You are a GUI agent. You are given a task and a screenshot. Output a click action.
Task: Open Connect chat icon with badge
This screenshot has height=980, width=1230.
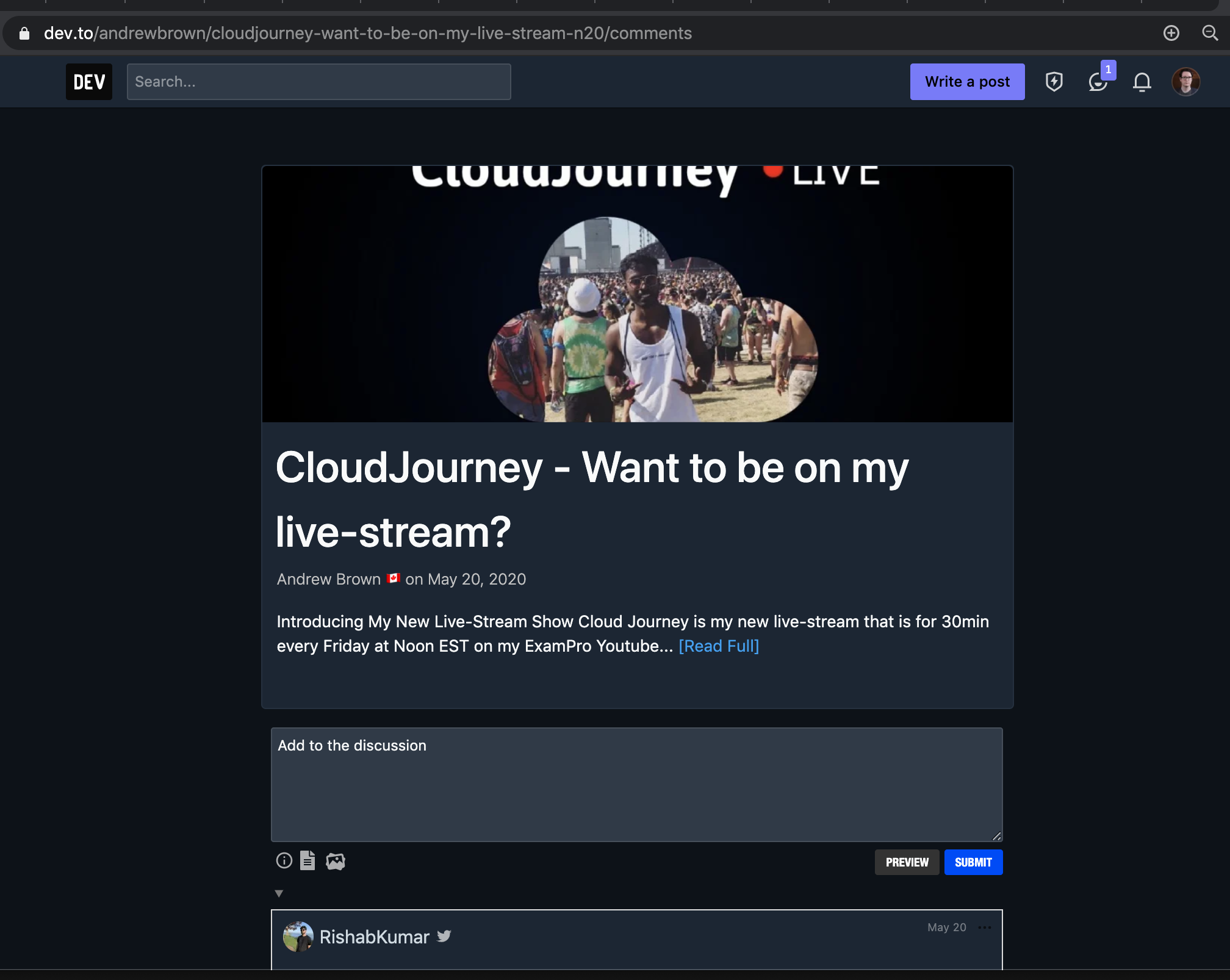1098,82
